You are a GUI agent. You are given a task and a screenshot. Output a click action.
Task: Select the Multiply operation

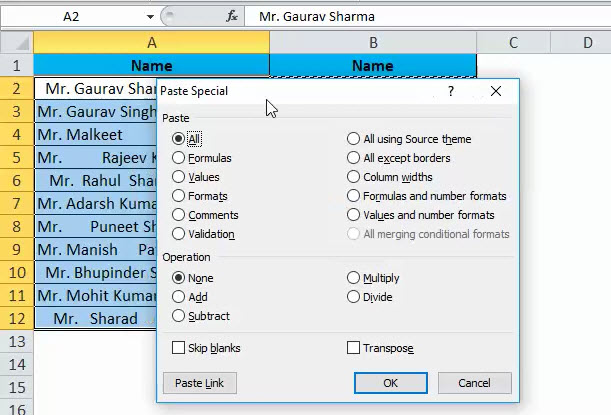[353, 278]
